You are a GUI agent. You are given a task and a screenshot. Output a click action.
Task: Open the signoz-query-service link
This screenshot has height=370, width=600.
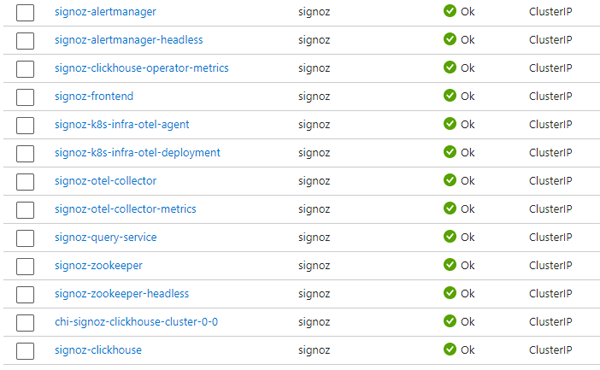[x=106, y=238]
